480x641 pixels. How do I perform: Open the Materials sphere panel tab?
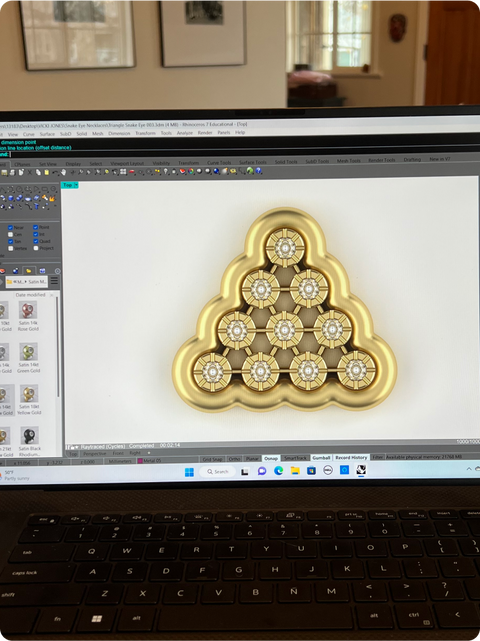16,271
